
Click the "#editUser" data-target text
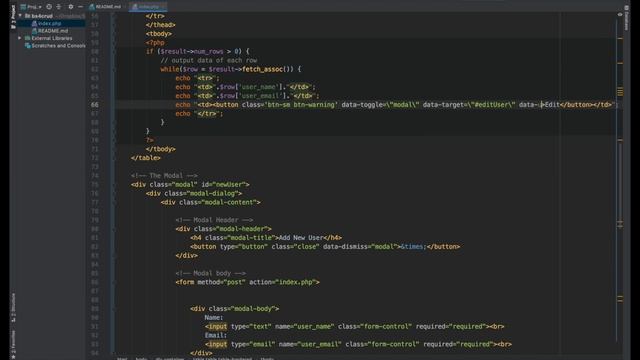click(x=493, y=105)
